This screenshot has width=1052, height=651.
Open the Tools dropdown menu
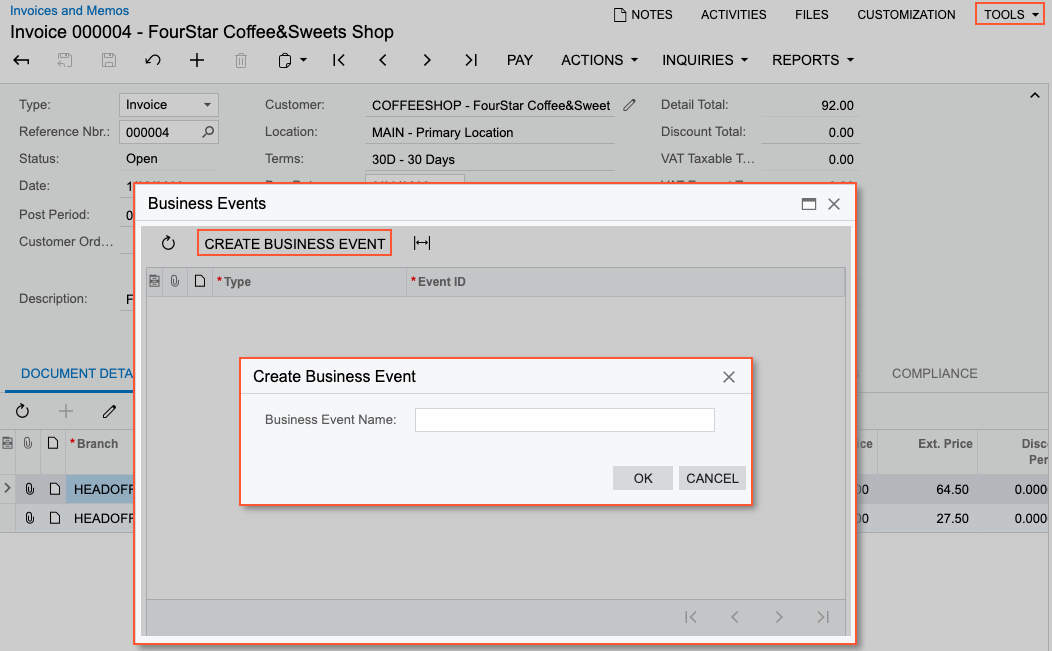(x=1011, y=15)
